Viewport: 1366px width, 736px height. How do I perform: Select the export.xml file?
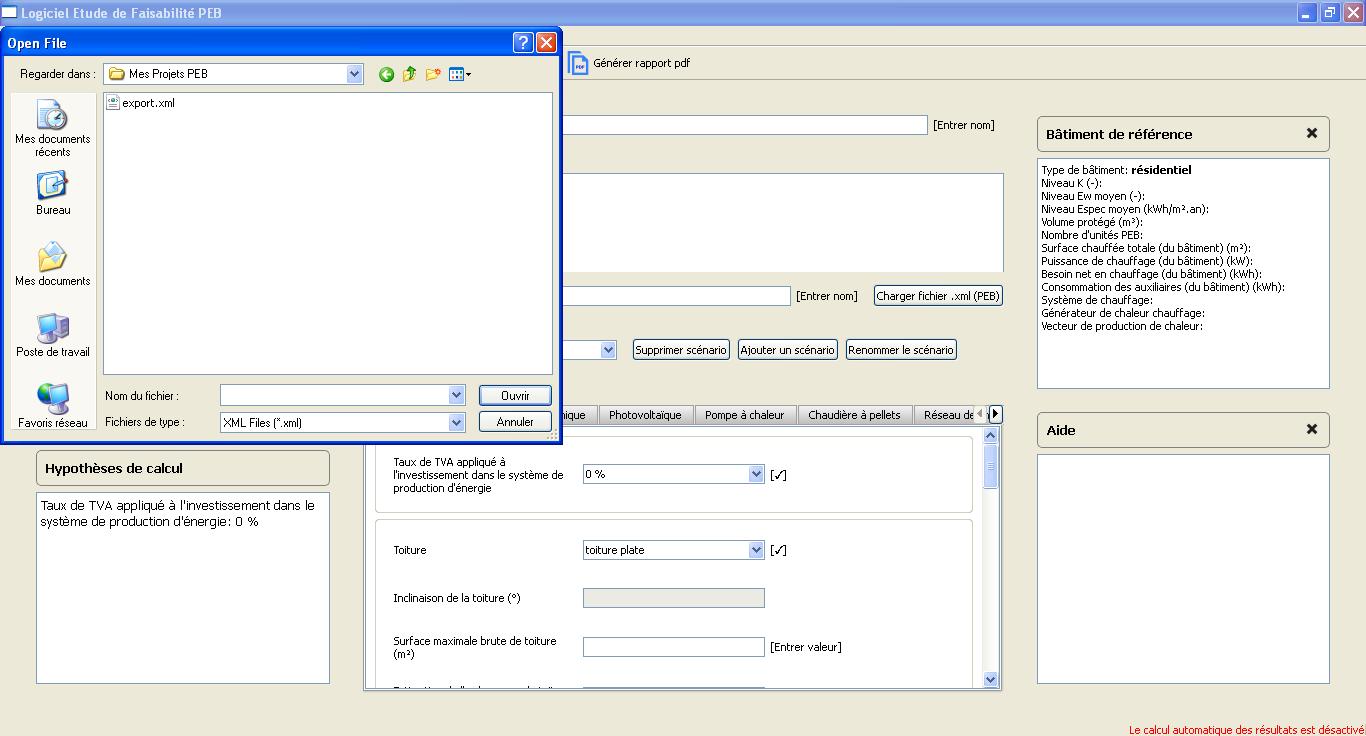coord(141,102)
